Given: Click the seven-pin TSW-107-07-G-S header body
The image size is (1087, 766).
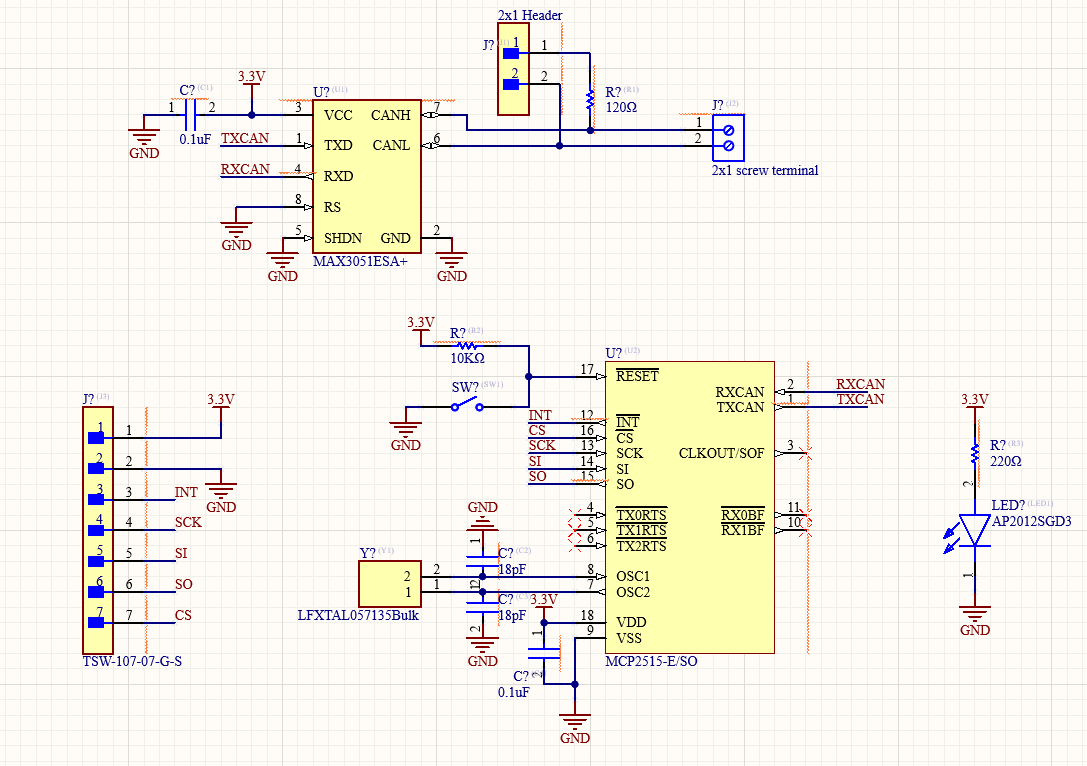Looking at the screenshot, I should [x=98, y=530].
